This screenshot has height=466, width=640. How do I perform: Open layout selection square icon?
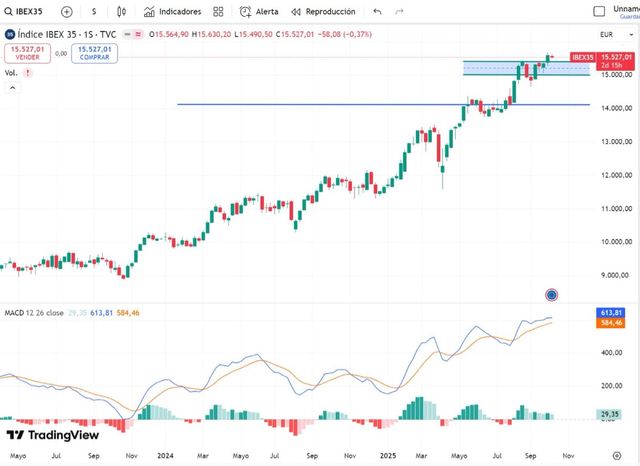tap(598, 12)
